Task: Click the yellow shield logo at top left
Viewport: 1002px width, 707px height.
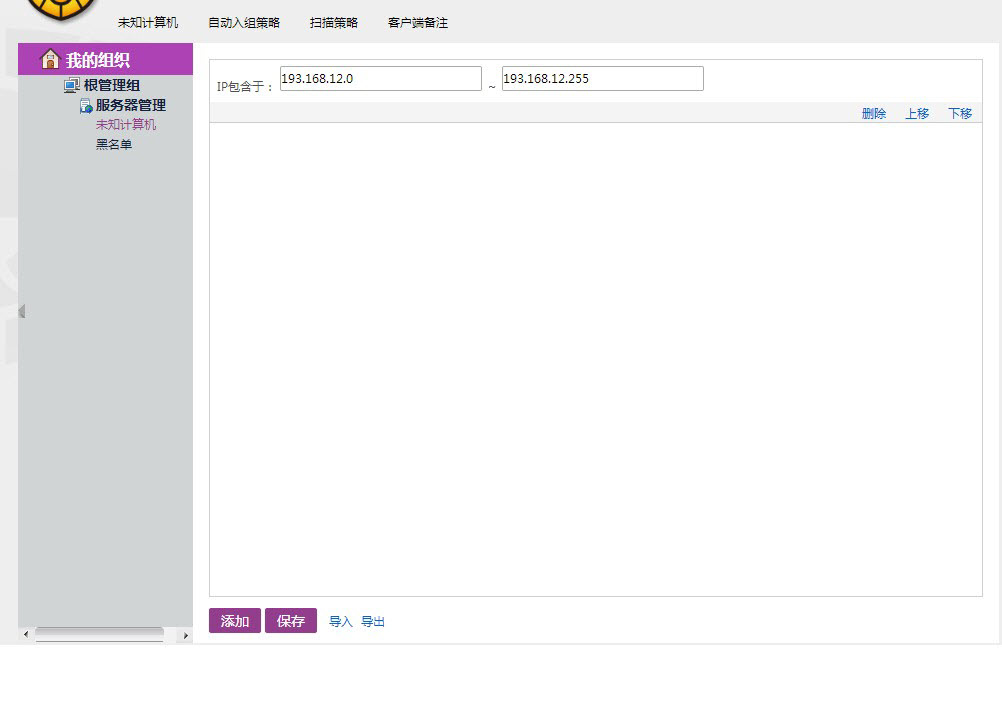Action: (60, 8)
